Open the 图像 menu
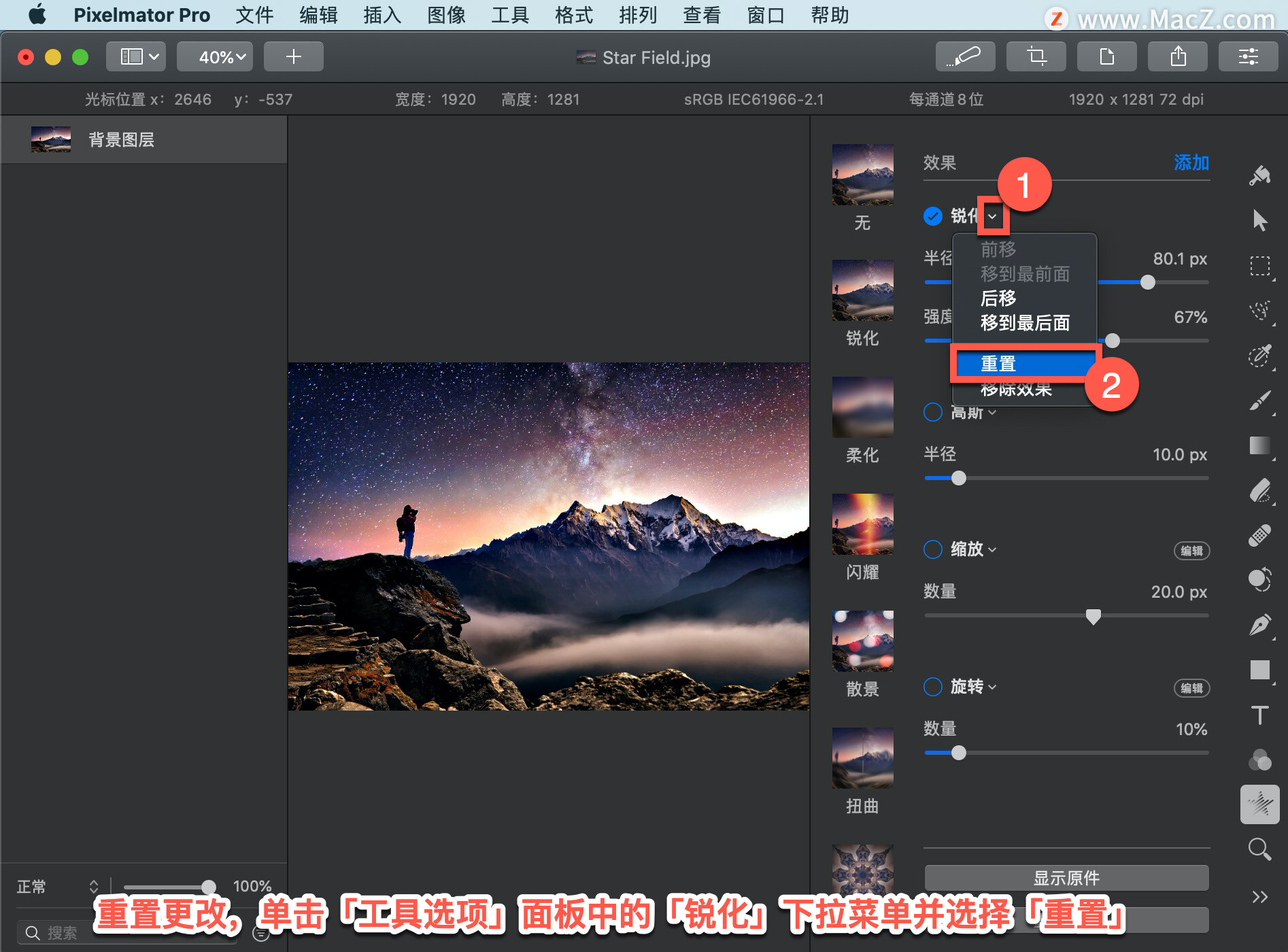This screenshot has width=1288, height=952. 446,15
